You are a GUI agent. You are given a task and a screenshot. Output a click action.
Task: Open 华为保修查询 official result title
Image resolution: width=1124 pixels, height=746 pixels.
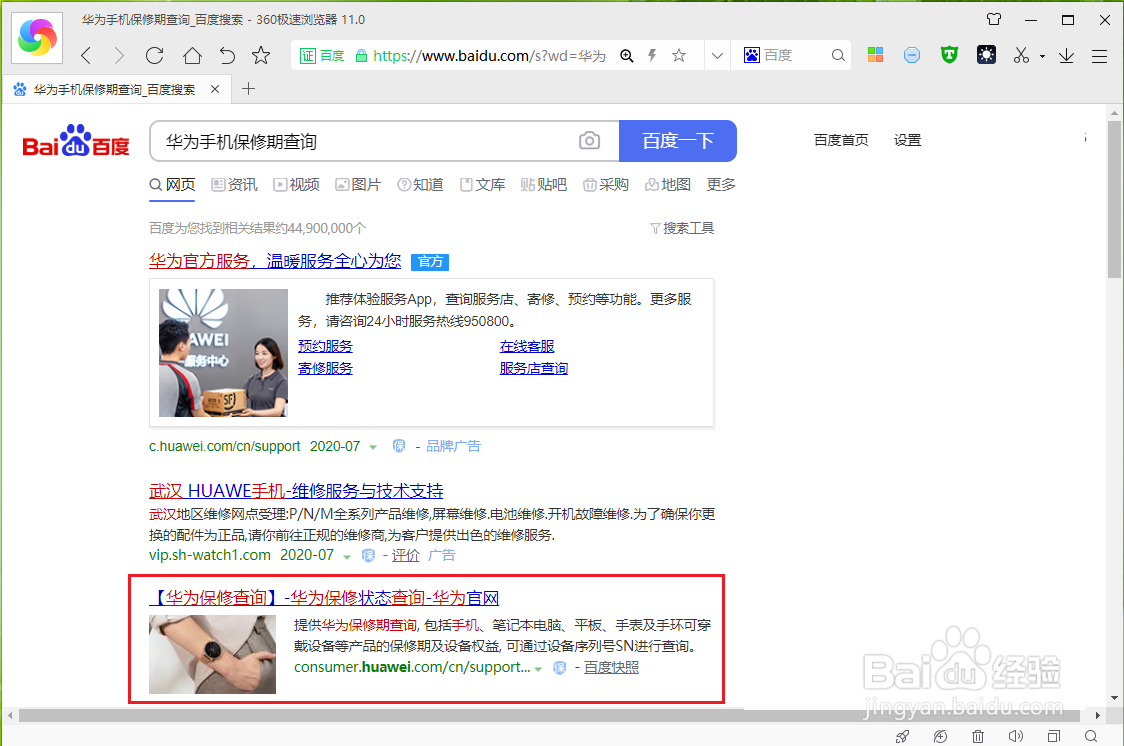pyautogui.click(x=324, y=598)
